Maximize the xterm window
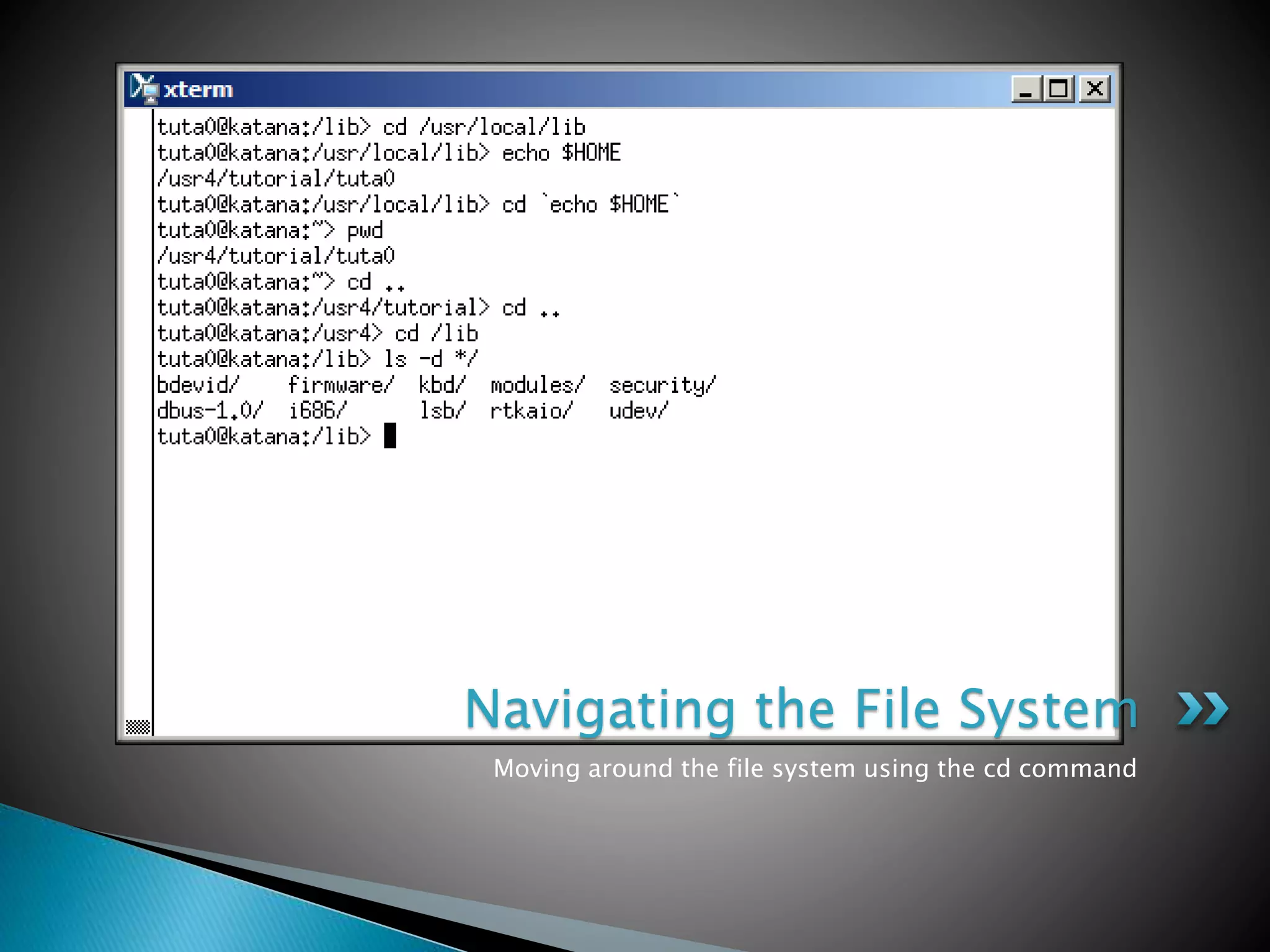1270x952 pixels. [x=1059, y=89]
